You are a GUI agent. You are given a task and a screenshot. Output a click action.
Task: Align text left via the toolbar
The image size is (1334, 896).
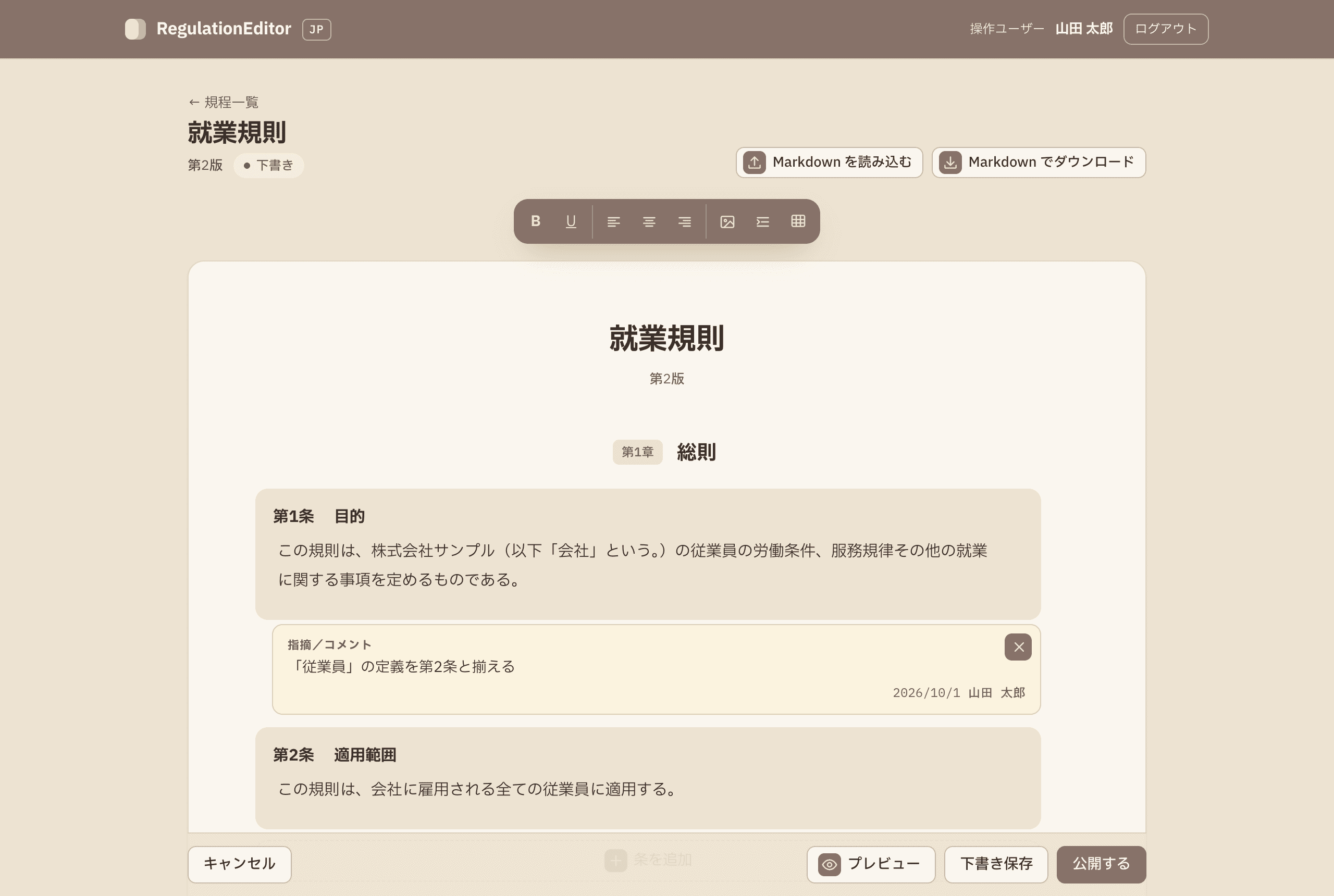[x=613, y=221]
